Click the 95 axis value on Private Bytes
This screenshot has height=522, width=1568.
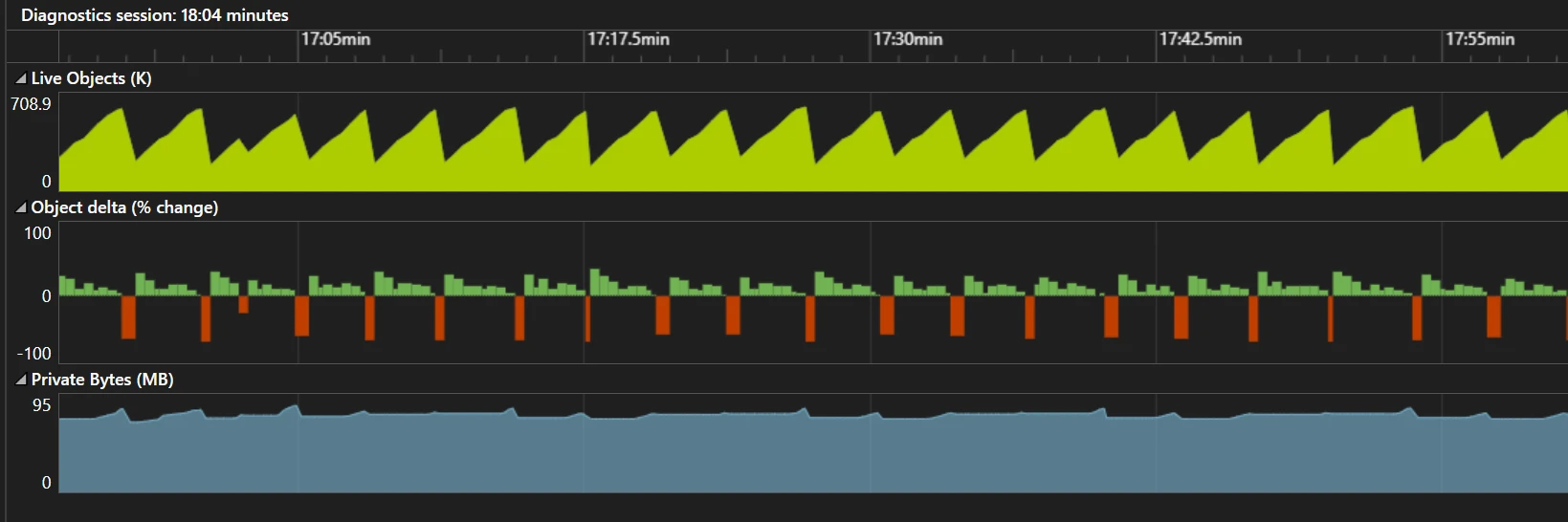tap(41, 405)
